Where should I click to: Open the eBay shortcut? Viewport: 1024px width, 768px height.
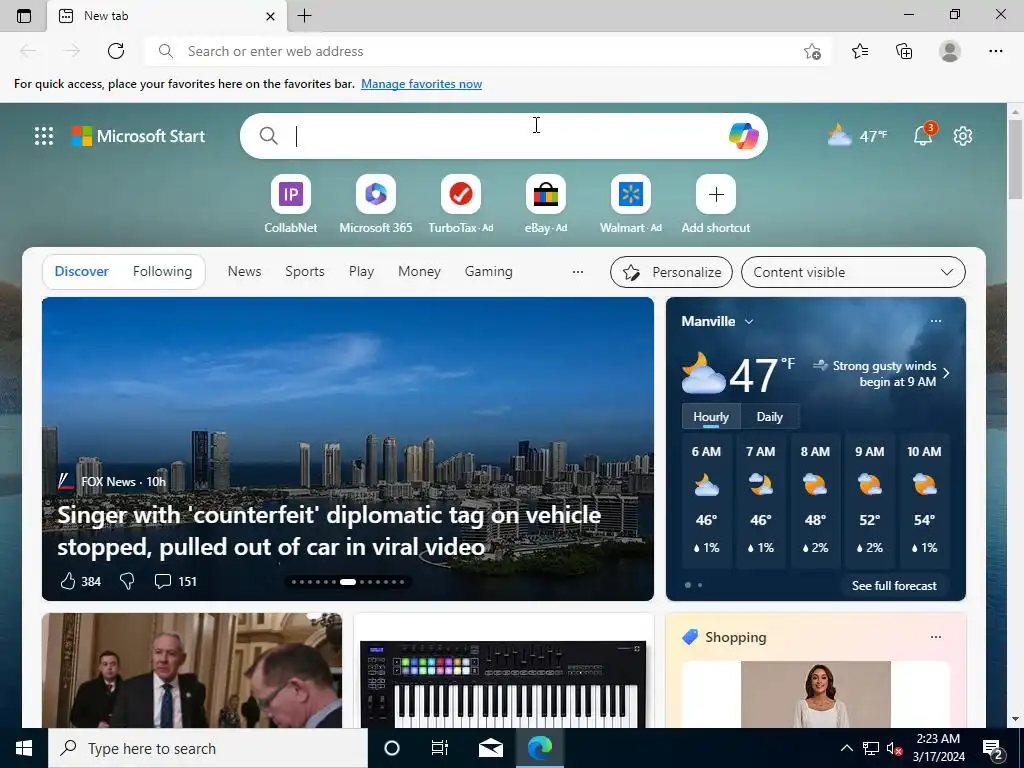[x=545, y=204]
